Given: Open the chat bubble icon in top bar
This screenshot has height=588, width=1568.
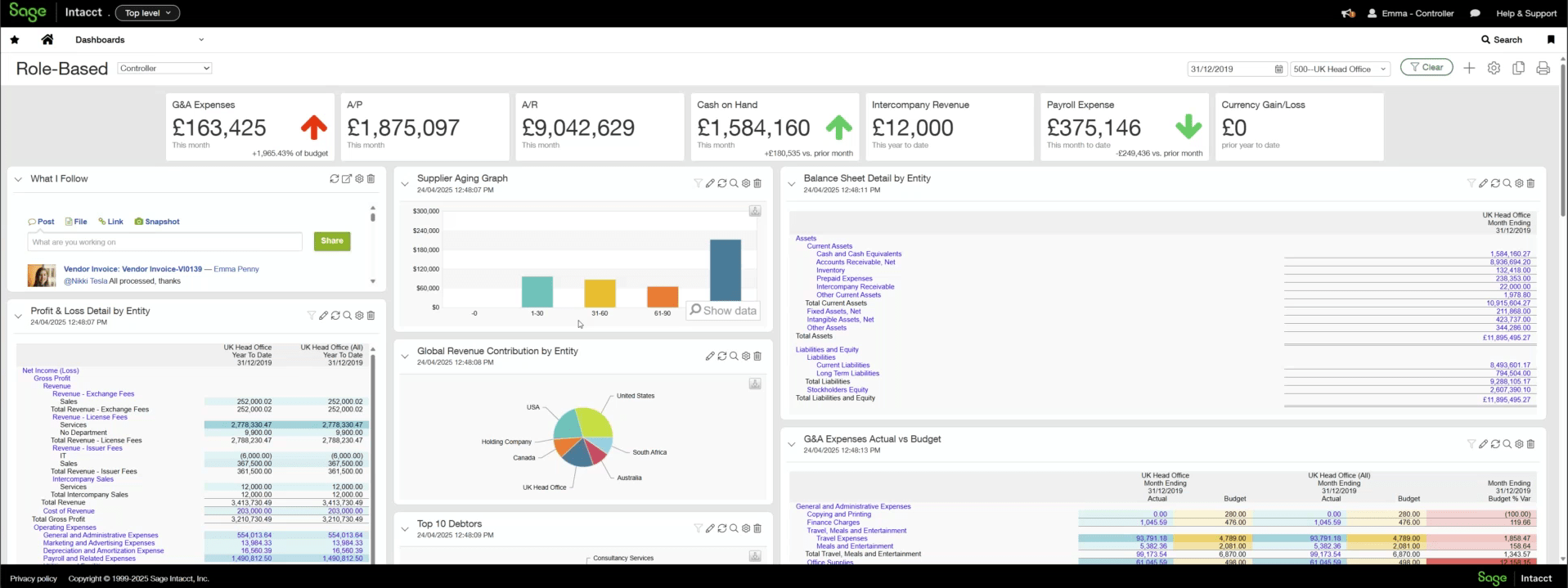Looking at the screenshot, I should [1475, 13].
